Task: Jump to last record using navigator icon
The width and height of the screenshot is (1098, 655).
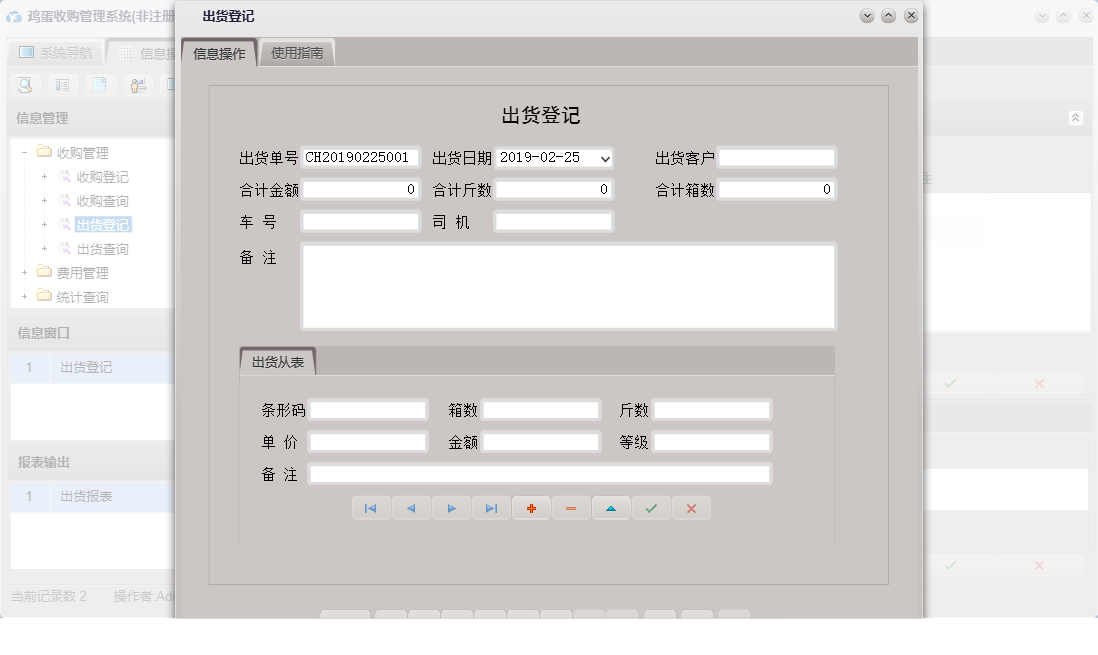Action: pyautogui.click(x=491, y=508)
